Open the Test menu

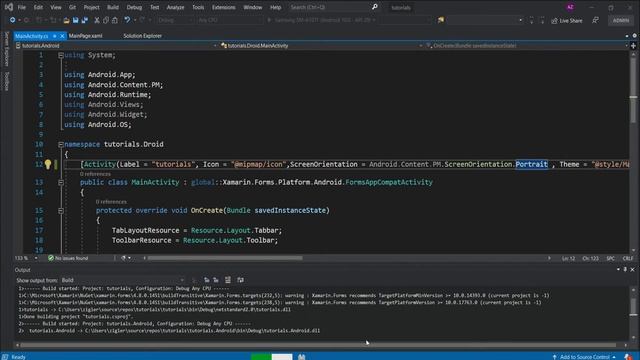click(154, 7)
